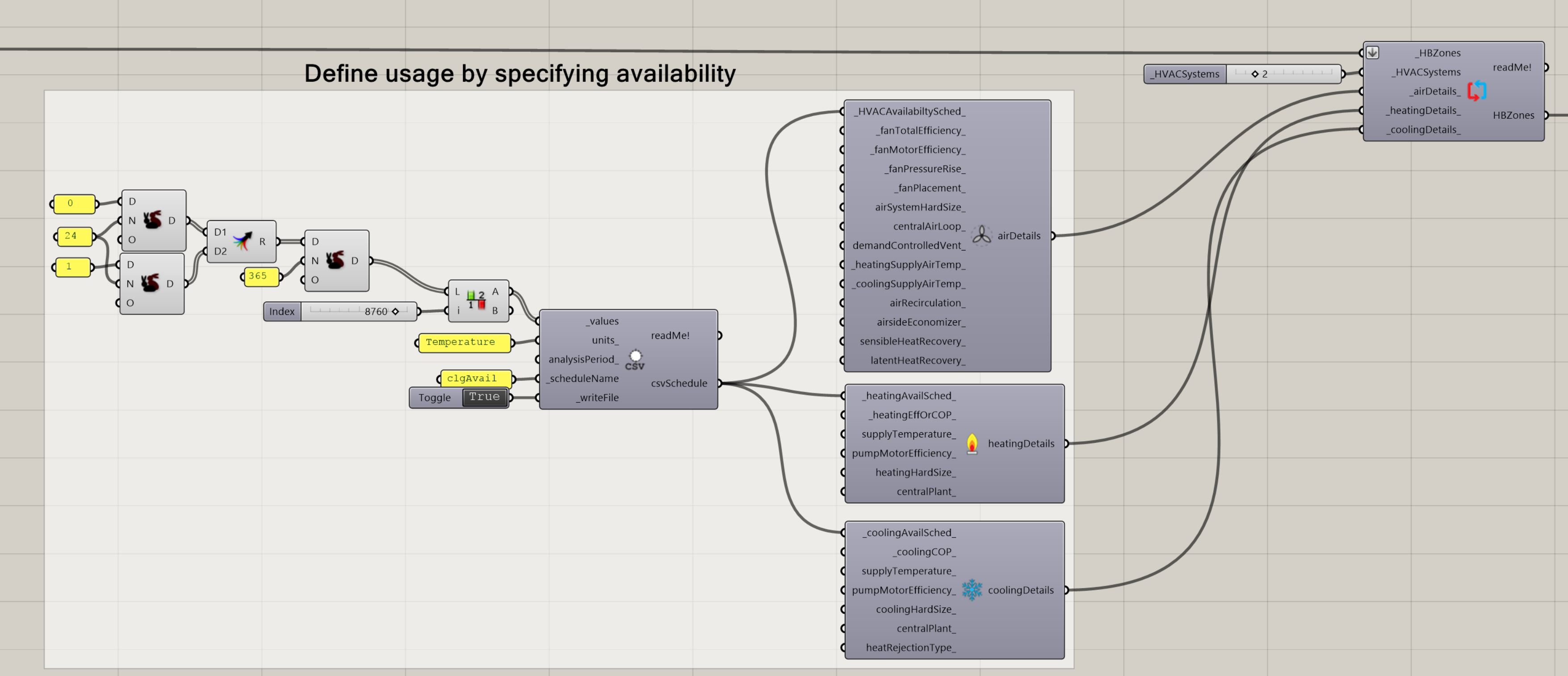This screenshot has height=676, width=1568.
Task: Click the Duplicate Data icon next to 365 panel
Action: click(335, 260)
